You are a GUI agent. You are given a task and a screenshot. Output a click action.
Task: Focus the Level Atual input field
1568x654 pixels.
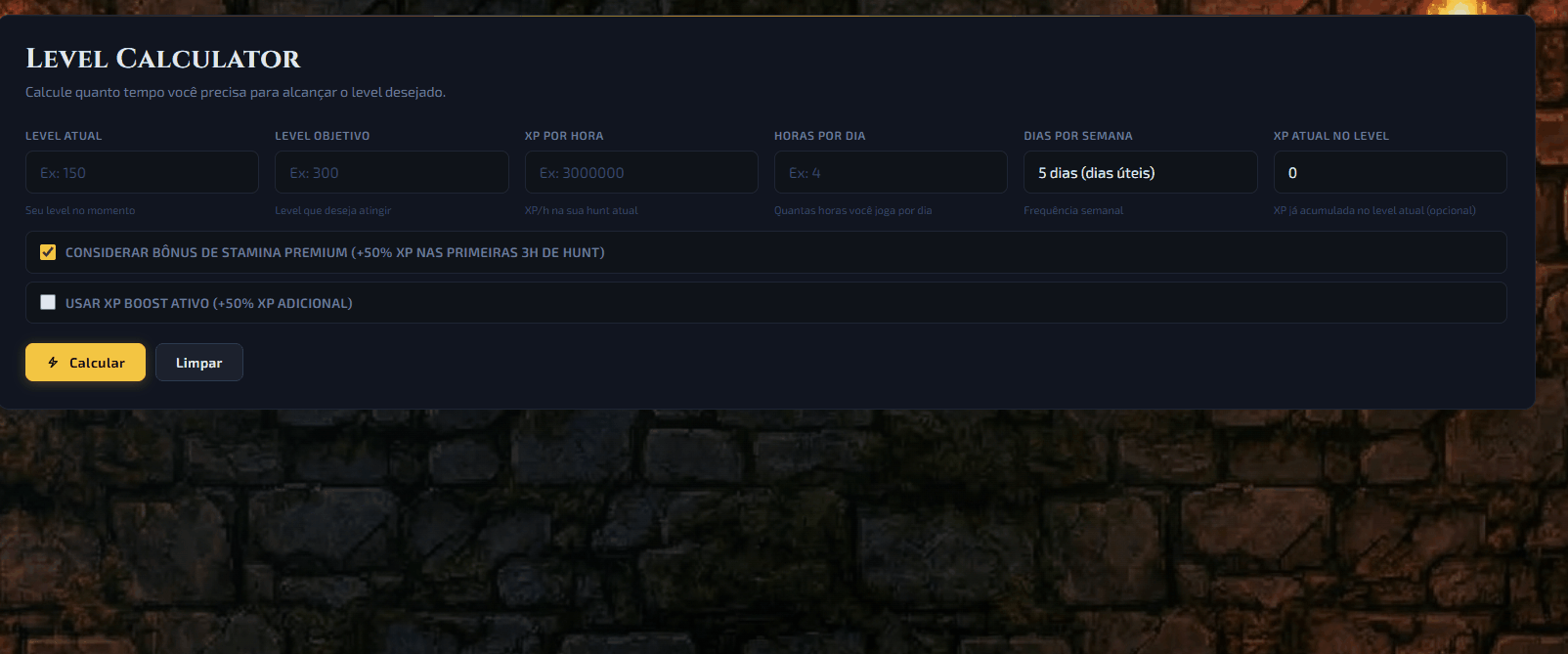click(x=142, y=173)
